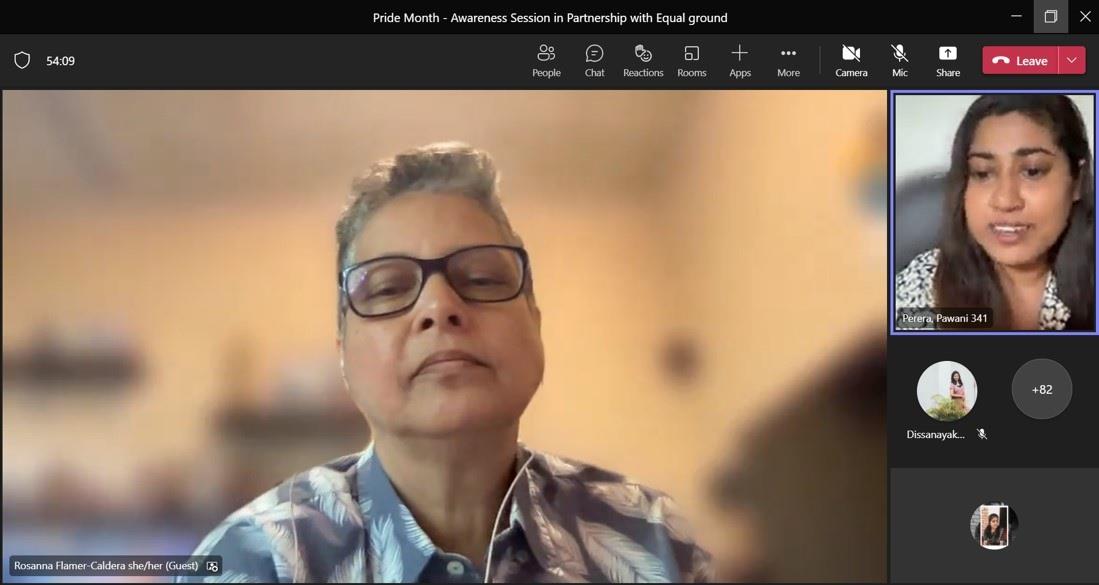Click the shield security icon
Screen dimensions: 1099x585
(22, 60)
